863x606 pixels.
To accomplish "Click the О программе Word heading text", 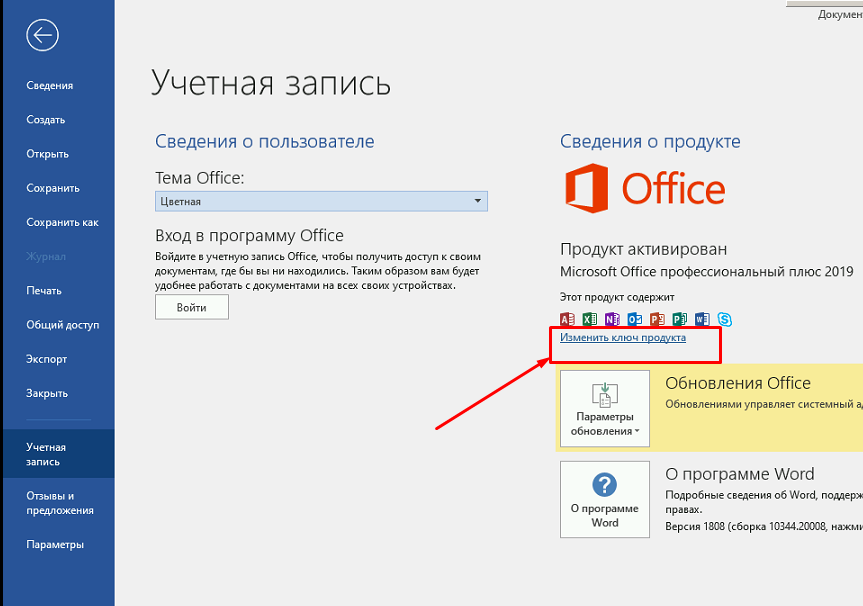I will [740, 474].
